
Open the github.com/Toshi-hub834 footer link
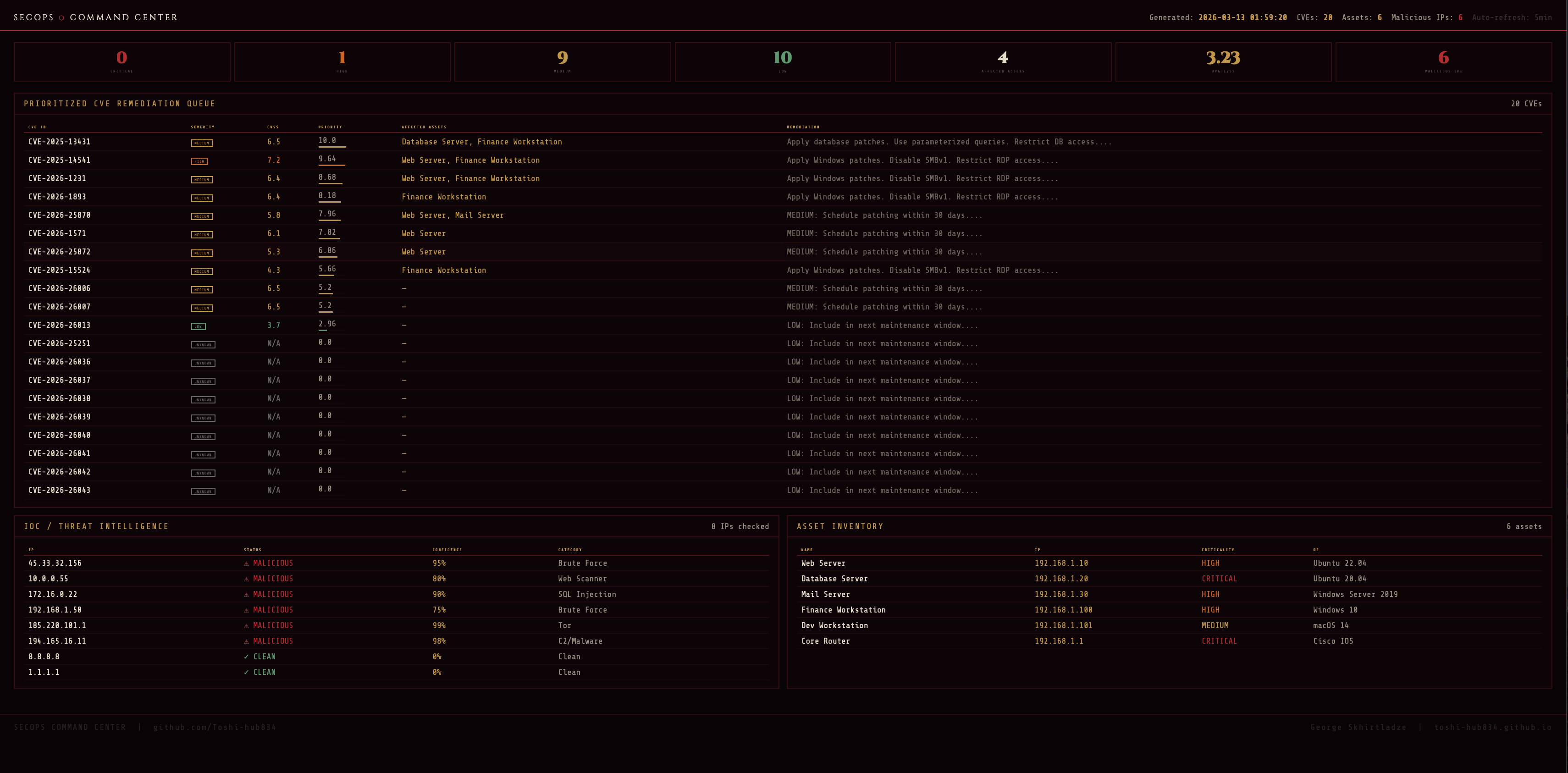215,727
